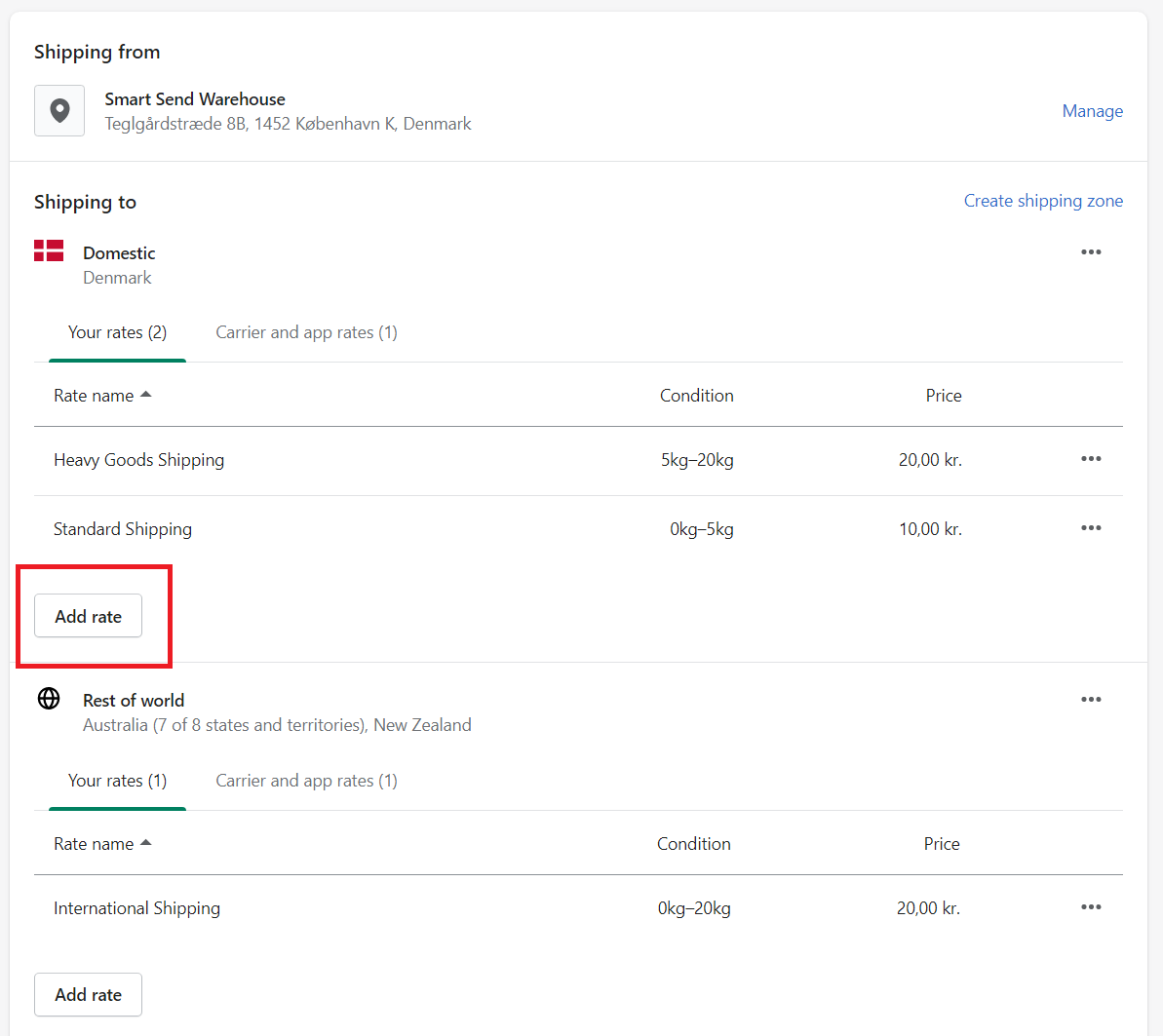The height and width of the screenshot is (1036, 1163).
Task: Click Add rate for the Domestic zone
Action: pyautogui.click(x=88, y=616)
